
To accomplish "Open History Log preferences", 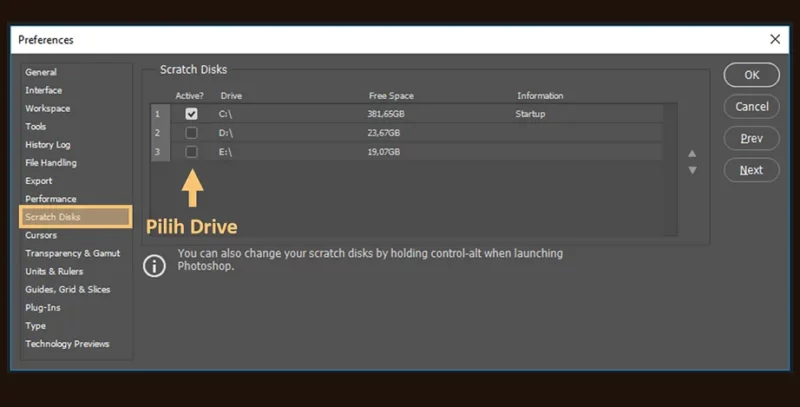I will (47, 144).
